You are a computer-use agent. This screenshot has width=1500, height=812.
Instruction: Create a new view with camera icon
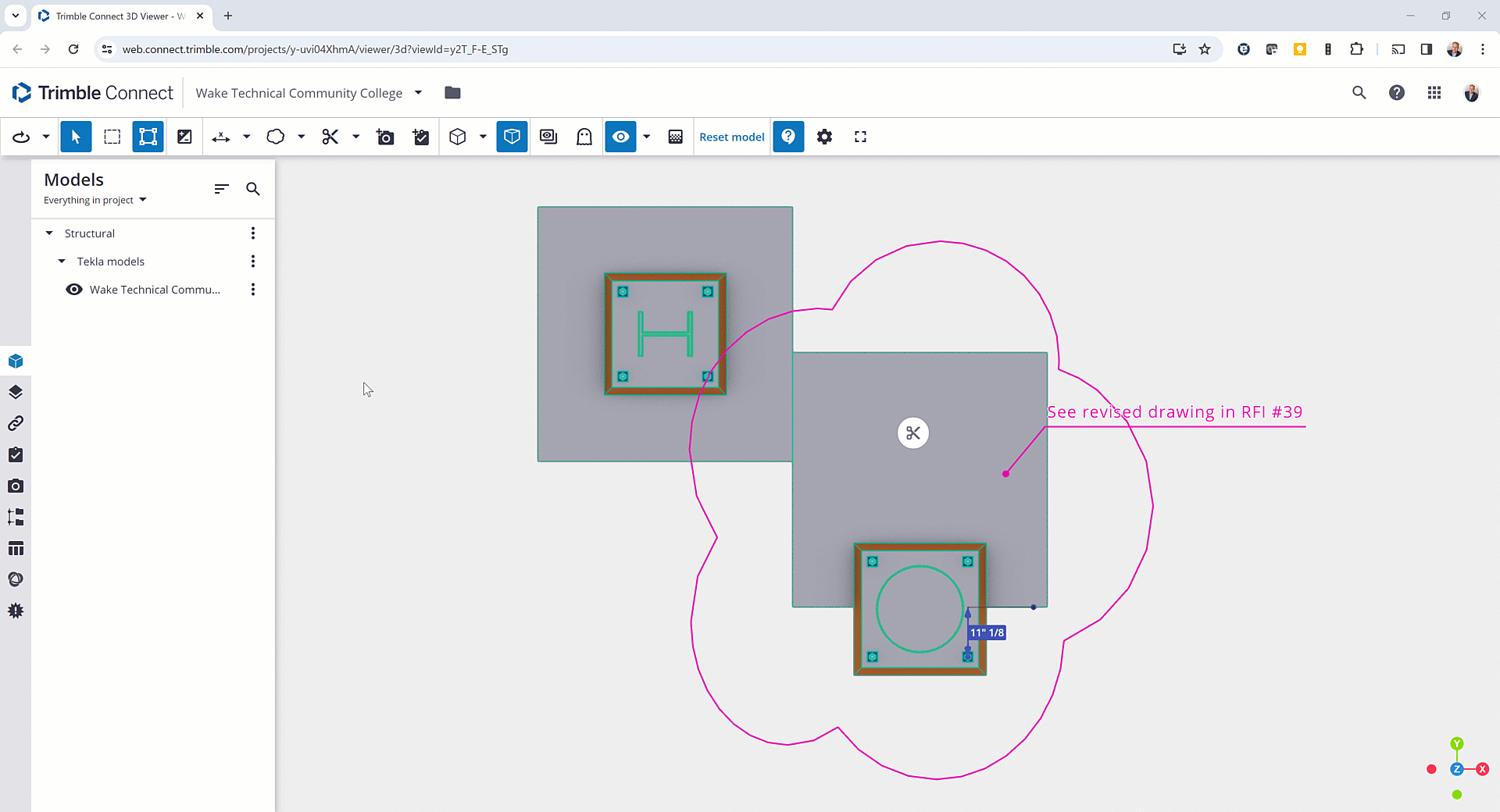[x=385, y=137]
